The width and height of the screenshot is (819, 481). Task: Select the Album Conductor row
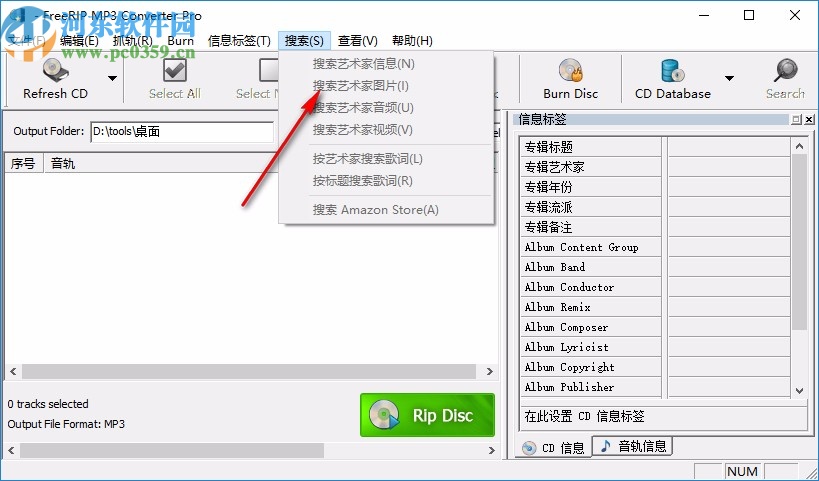[591, 287]
